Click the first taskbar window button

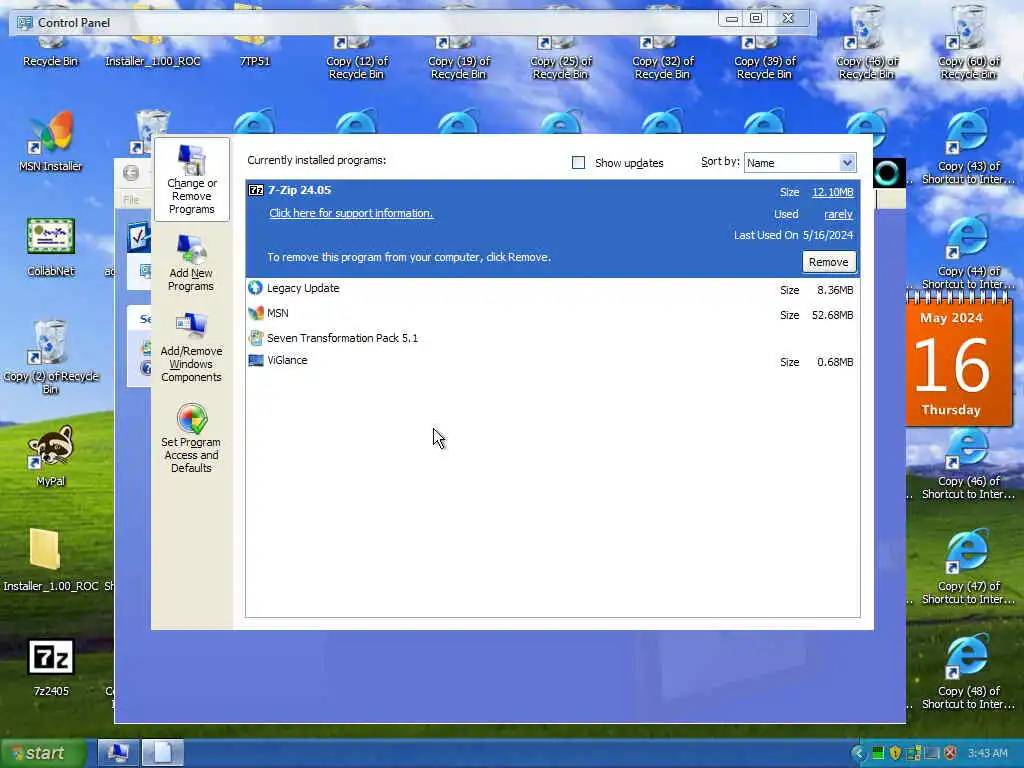tap(118, 753)
